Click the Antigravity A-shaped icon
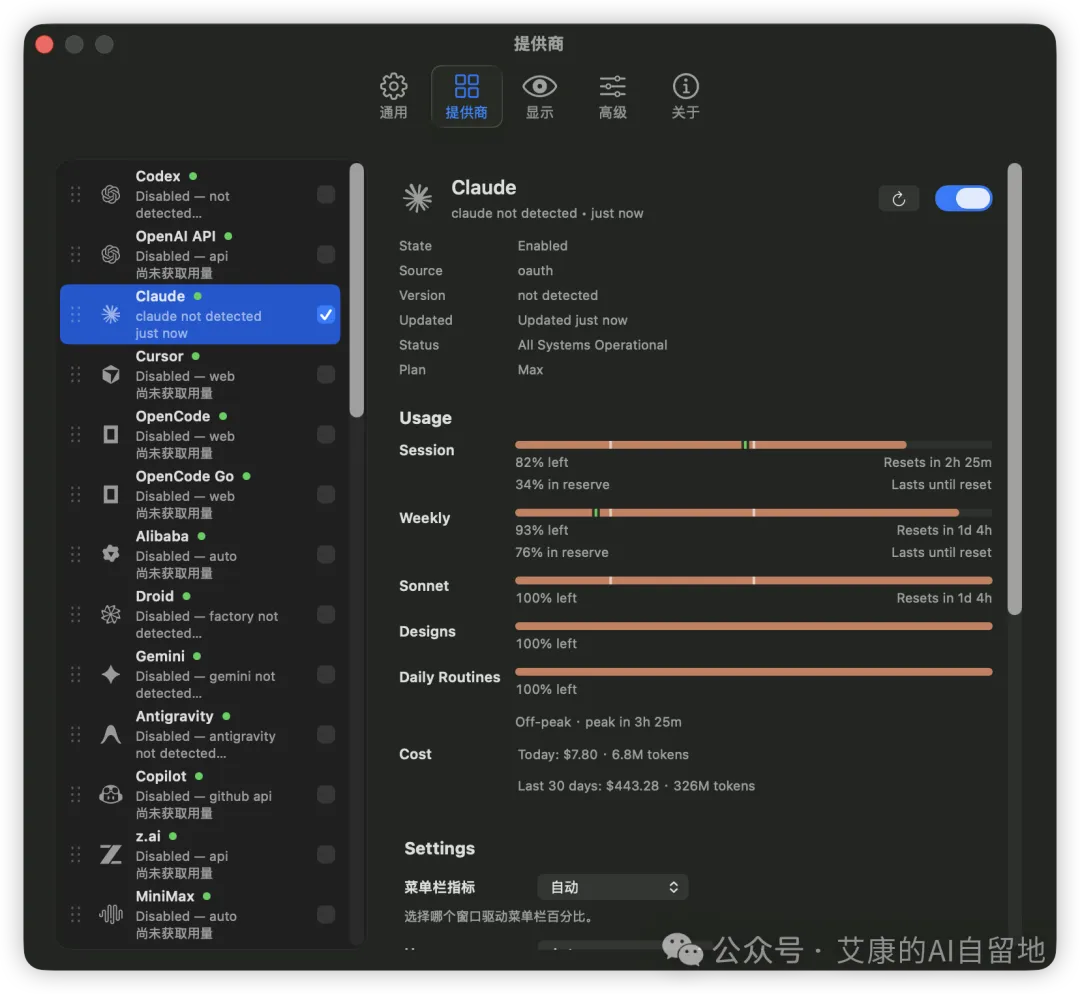Viewport: 1080px width, 994px height. [x=111, y=734]
